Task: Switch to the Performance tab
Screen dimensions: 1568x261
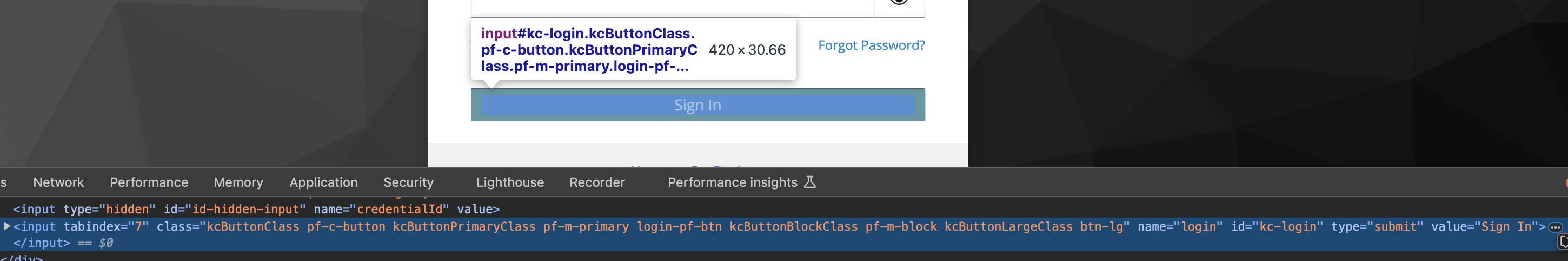Action: [149, 182]
